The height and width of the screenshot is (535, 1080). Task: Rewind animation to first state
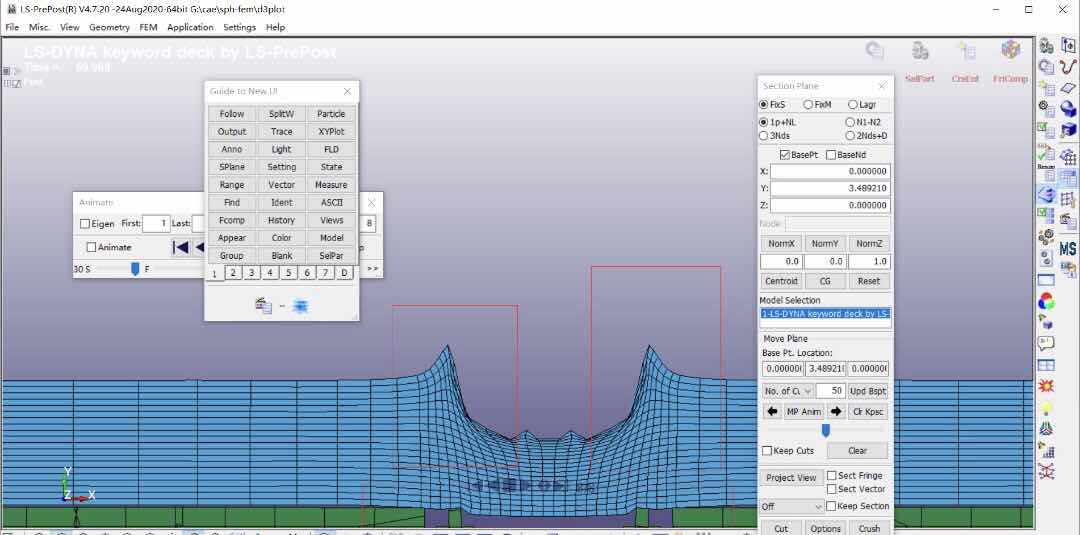click(x=180, y=247)
